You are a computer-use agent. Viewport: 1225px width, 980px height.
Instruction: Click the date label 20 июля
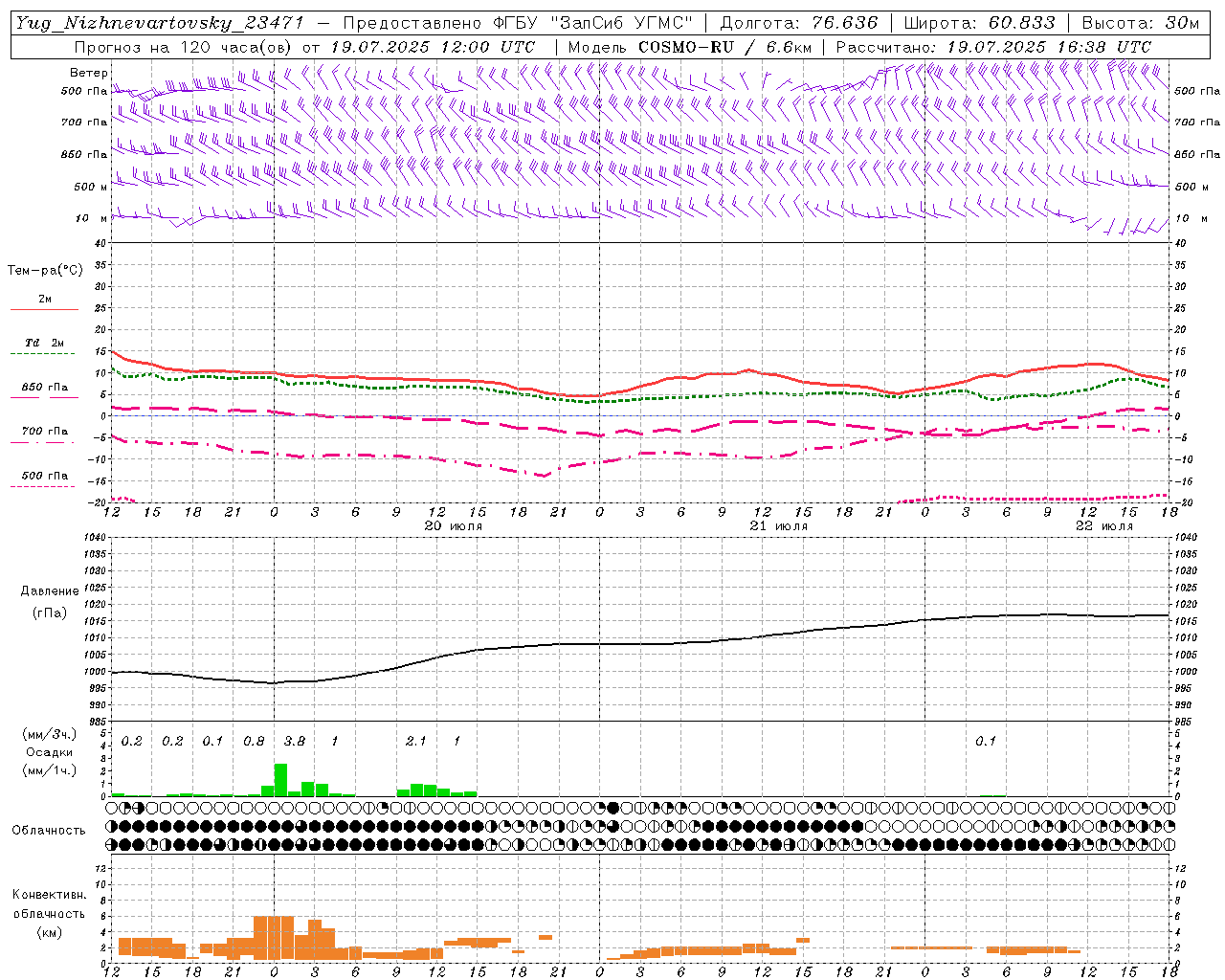454,526
